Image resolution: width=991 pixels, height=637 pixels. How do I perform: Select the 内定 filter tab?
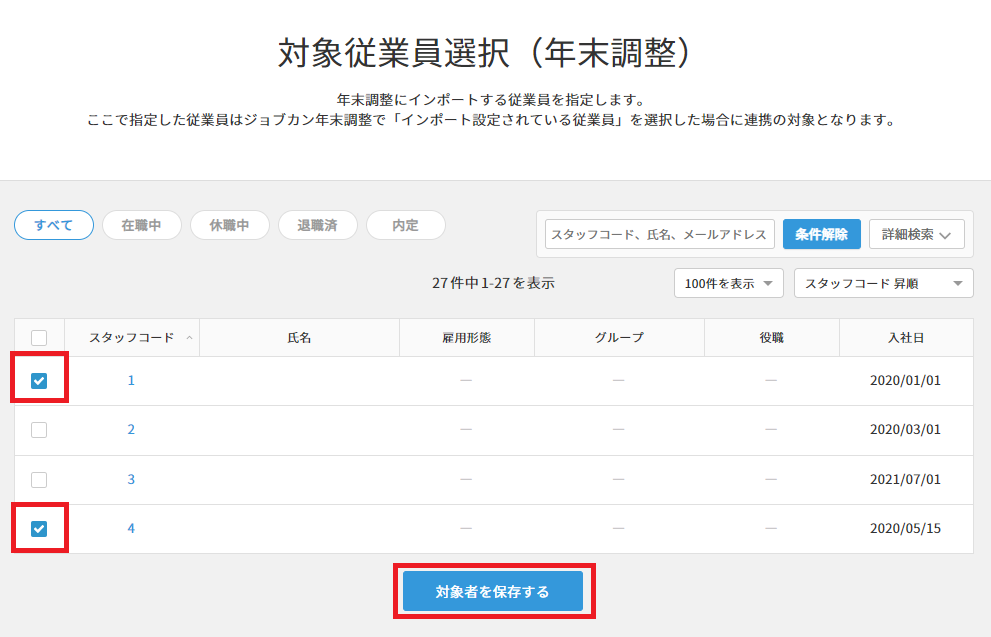pos(405,225)
